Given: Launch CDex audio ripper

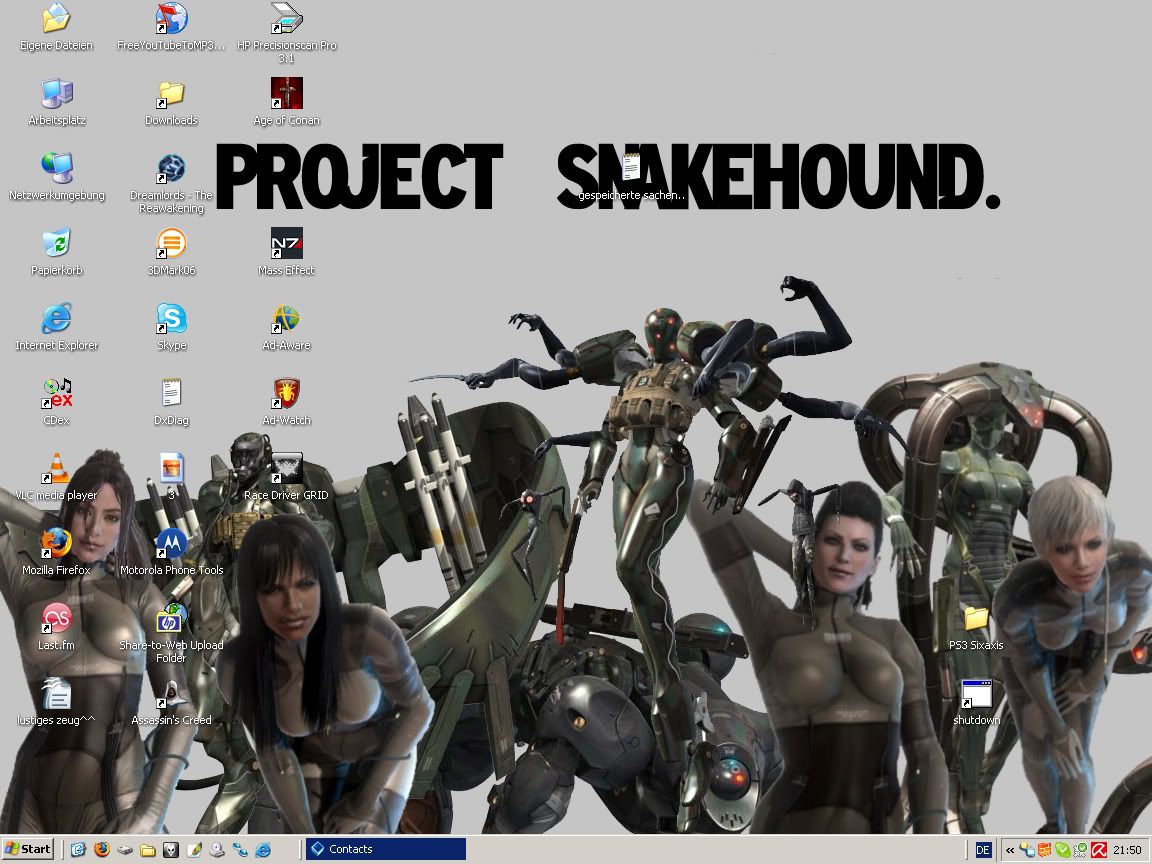Looking at the screenshot, I should point(57,403).
